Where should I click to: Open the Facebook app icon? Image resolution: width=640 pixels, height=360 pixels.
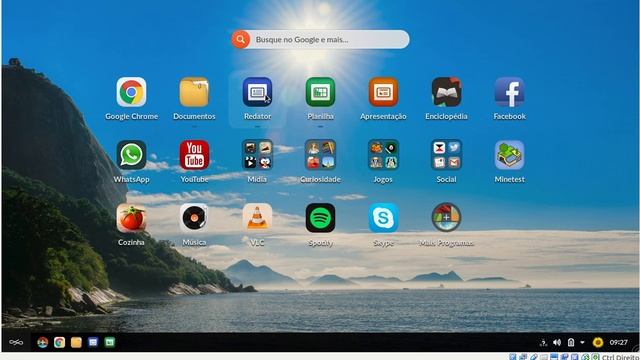[x=509, y=92]
